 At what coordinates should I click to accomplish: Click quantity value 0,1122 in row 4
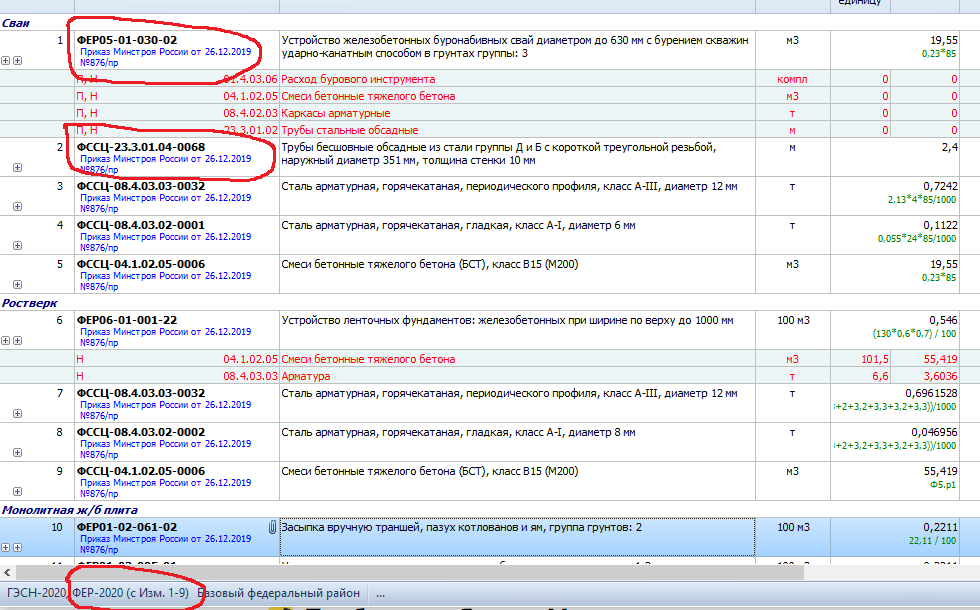940,225
